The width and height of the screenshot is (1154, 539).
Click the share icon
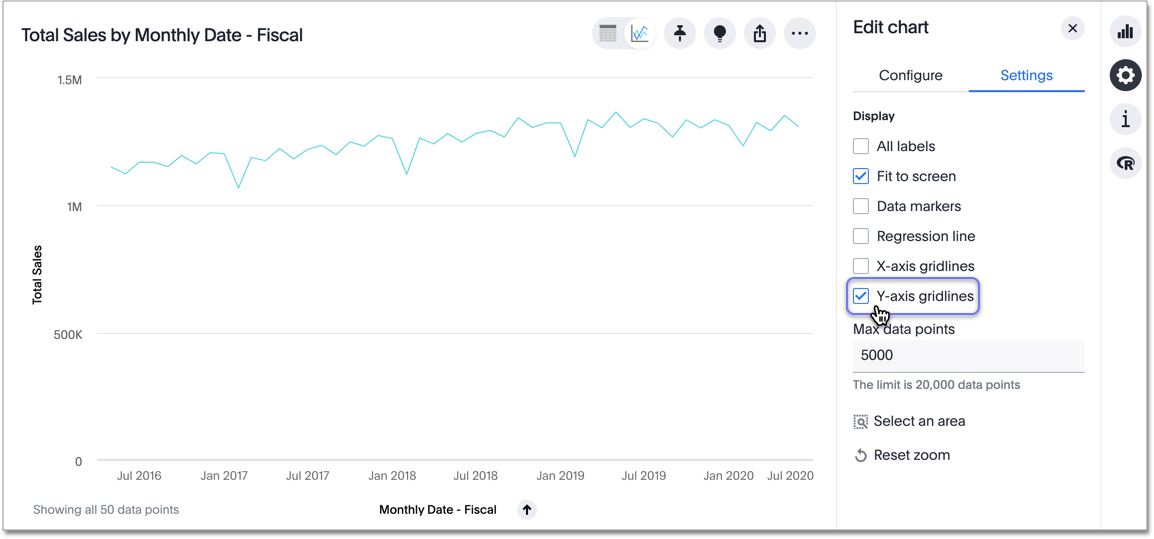pyautogui.click(x=760, y=34)
